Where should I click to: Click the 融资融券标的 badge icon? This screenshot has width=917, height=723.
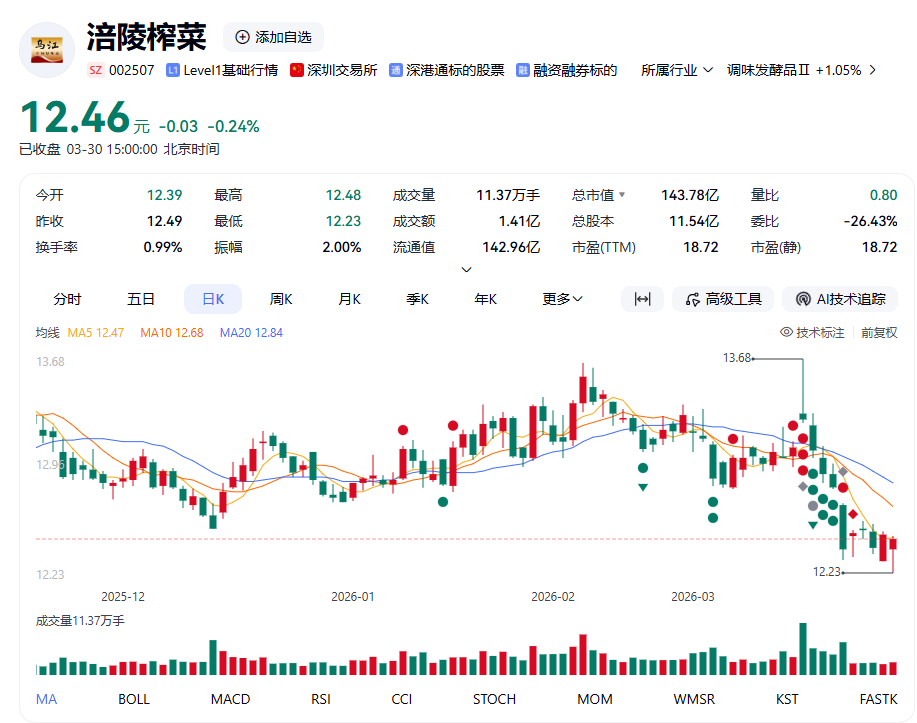pyautogui.click(x=524, y=70)
